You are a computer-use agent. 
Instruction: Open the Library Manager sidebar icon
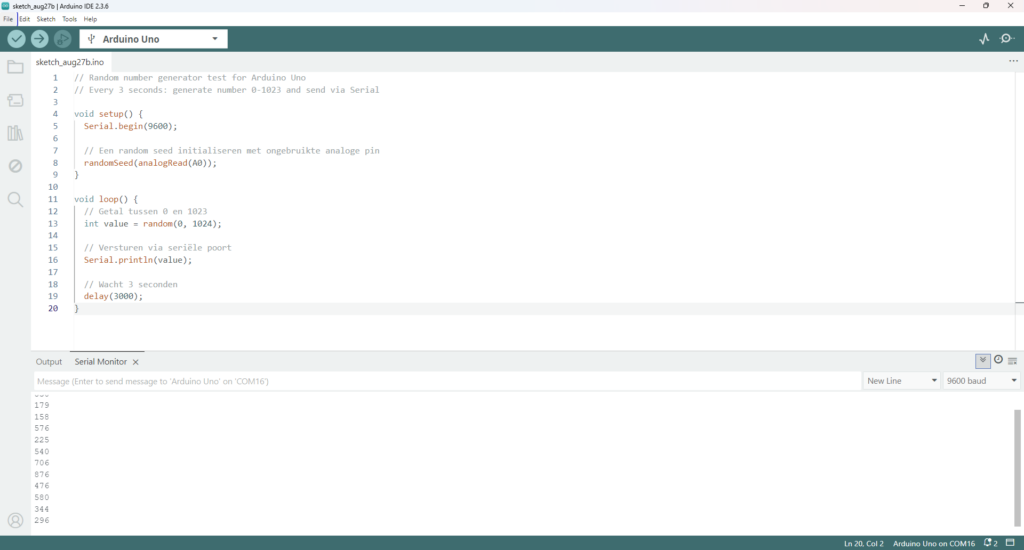click(x=15, y=133)
